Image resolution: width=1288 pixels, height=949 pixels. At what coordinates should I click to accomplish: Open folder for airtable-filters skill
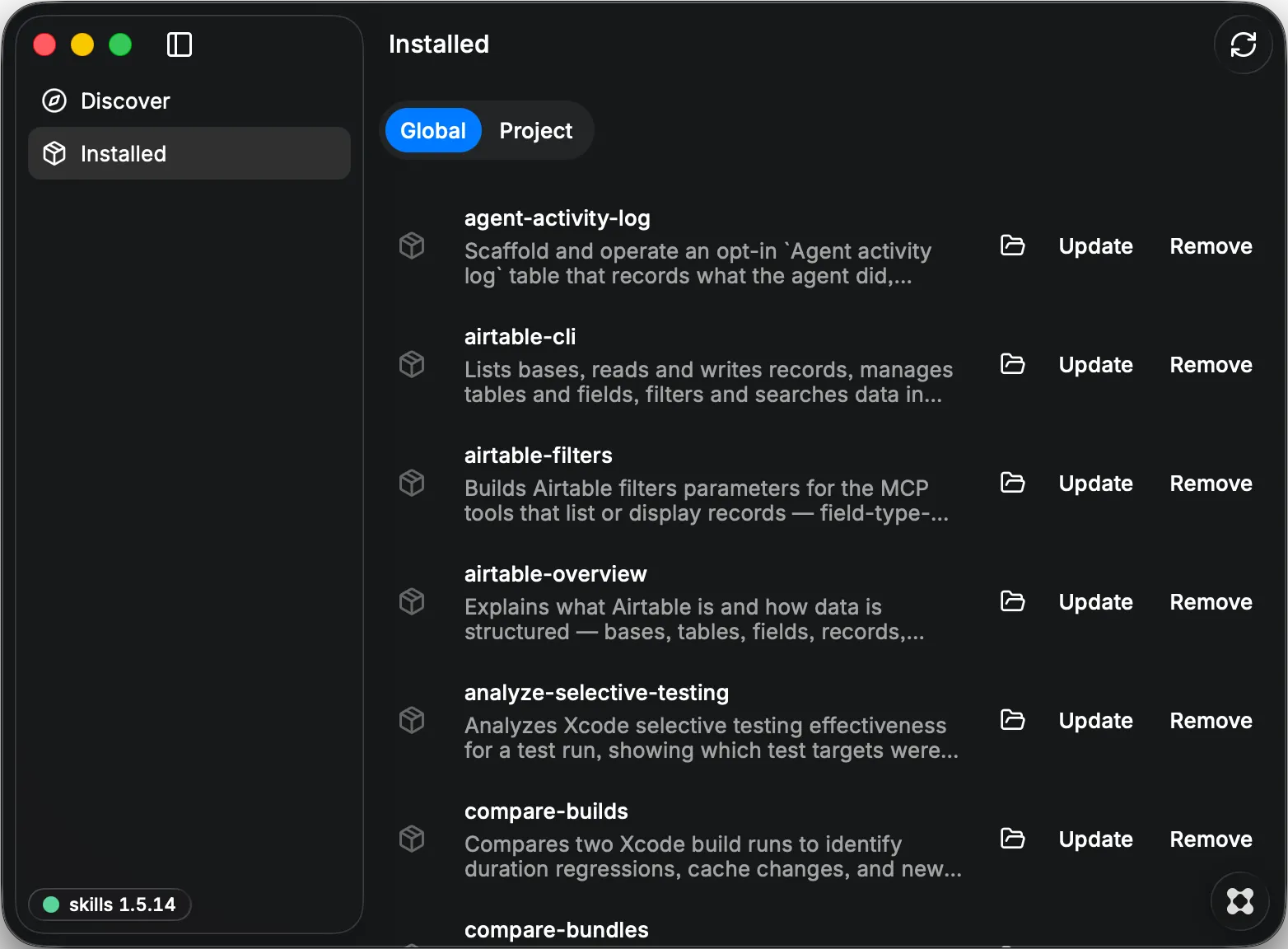click(x=1012, y=483)
